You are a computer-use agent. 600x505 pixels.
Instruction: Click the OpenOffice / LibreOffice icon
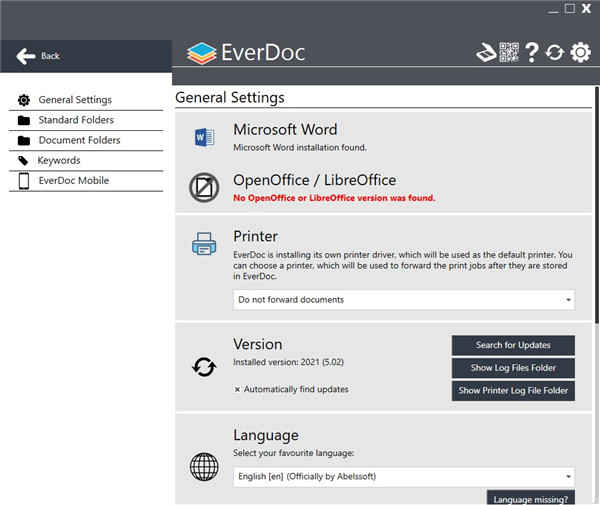(x=204, y=187)
